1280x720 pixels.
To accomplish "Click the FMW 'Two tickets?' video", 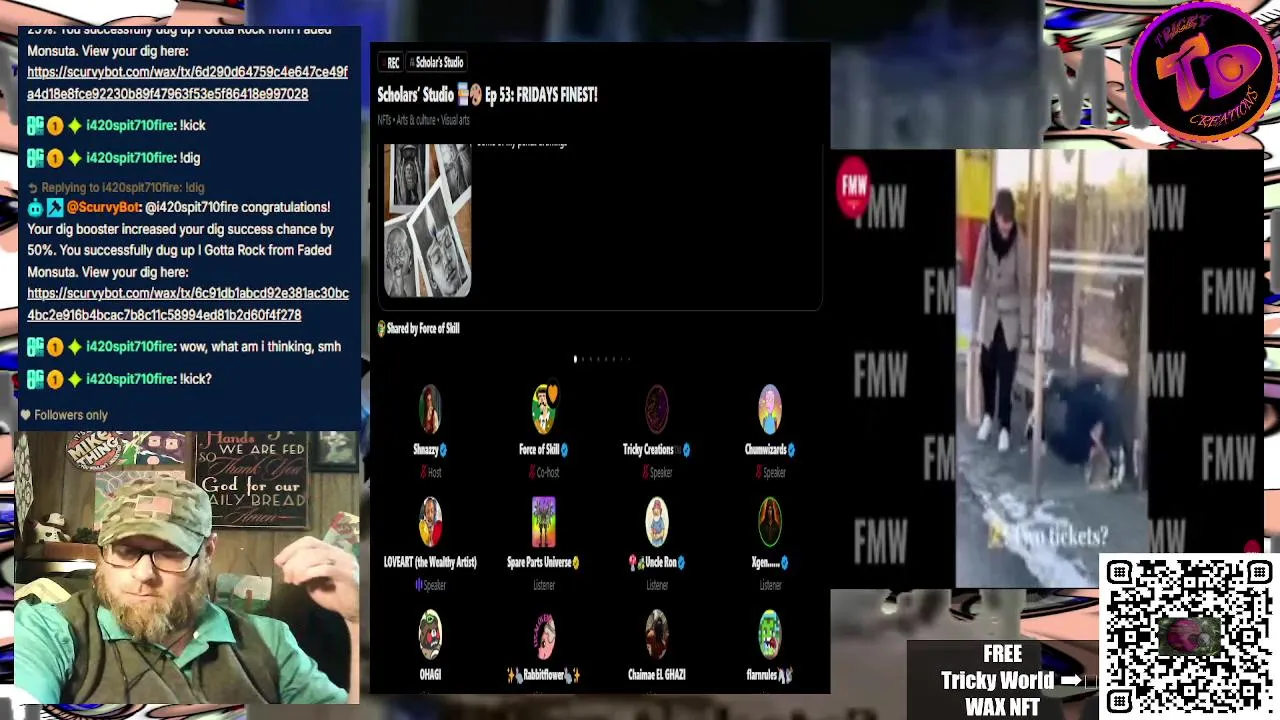I will (x=1051, y=368).
